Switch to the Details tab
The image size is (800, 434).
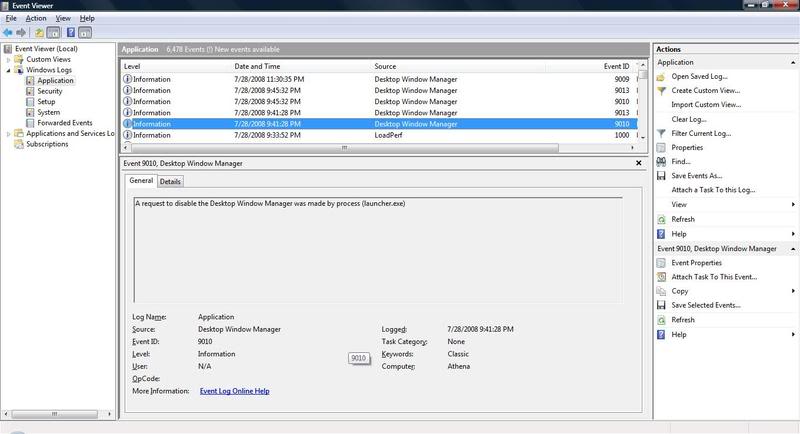(170, 181)
